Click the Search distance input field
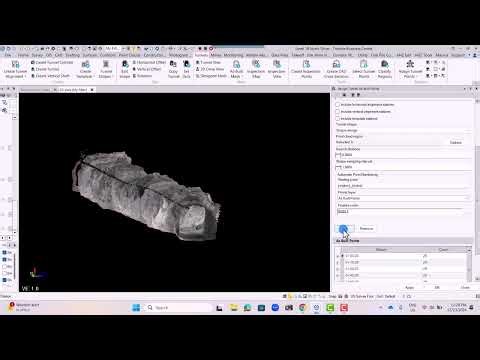Screen dimensions: 480x360 [x=404, y=155]
